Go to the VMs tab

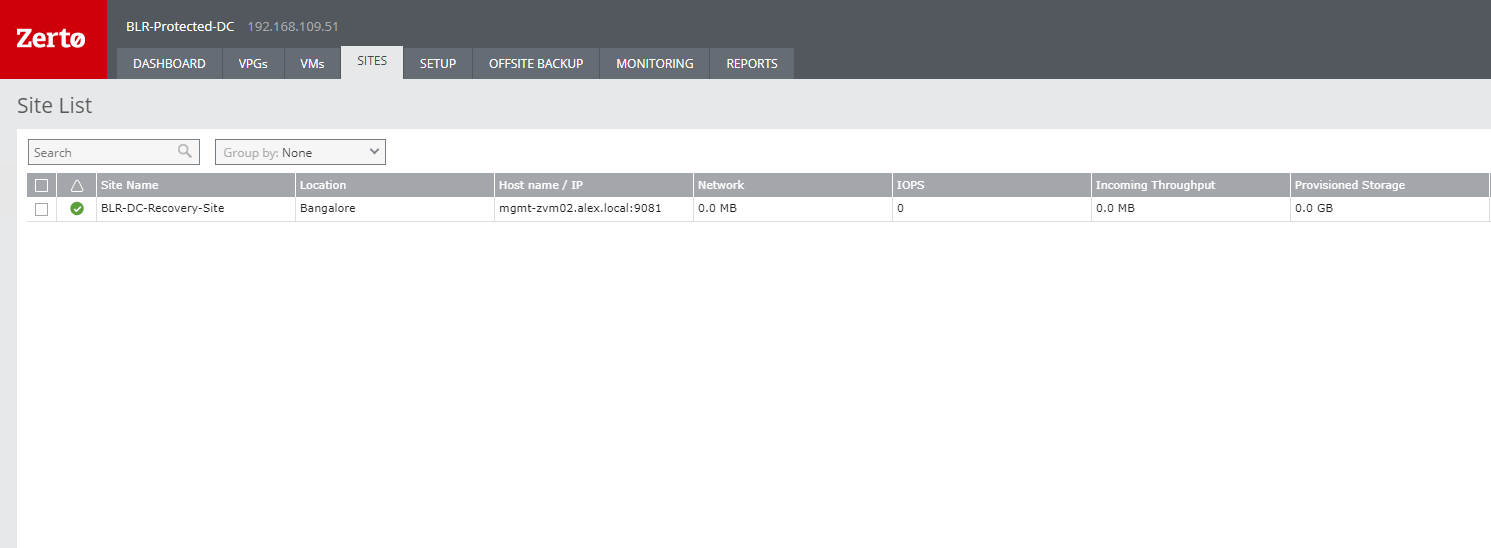(x=312, y=63)
